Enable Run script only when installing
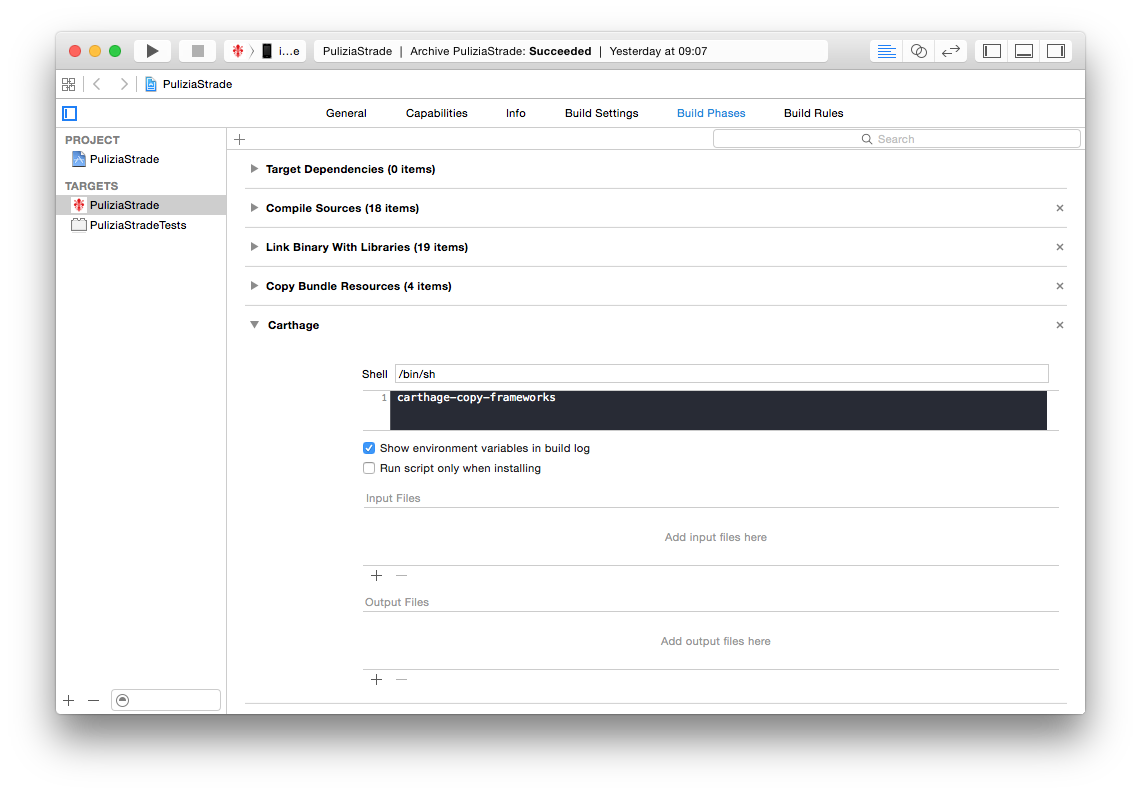 point(369,469)
